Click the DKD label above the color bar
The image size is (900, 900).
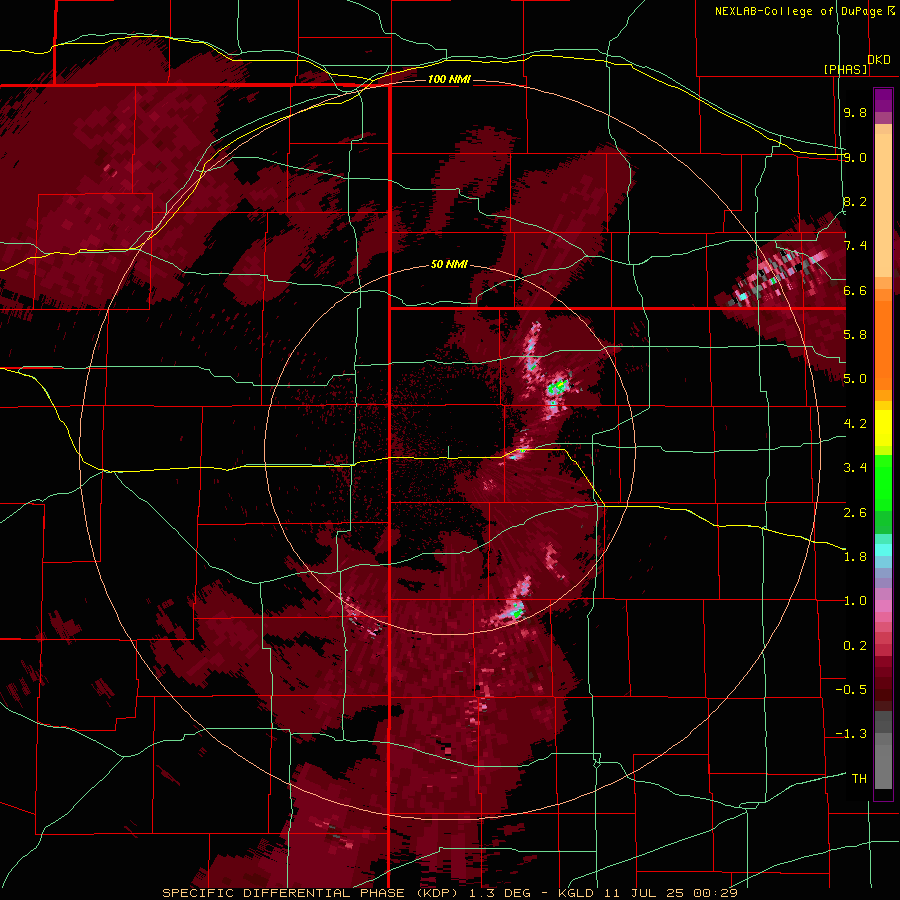click(x=879, y=60)
